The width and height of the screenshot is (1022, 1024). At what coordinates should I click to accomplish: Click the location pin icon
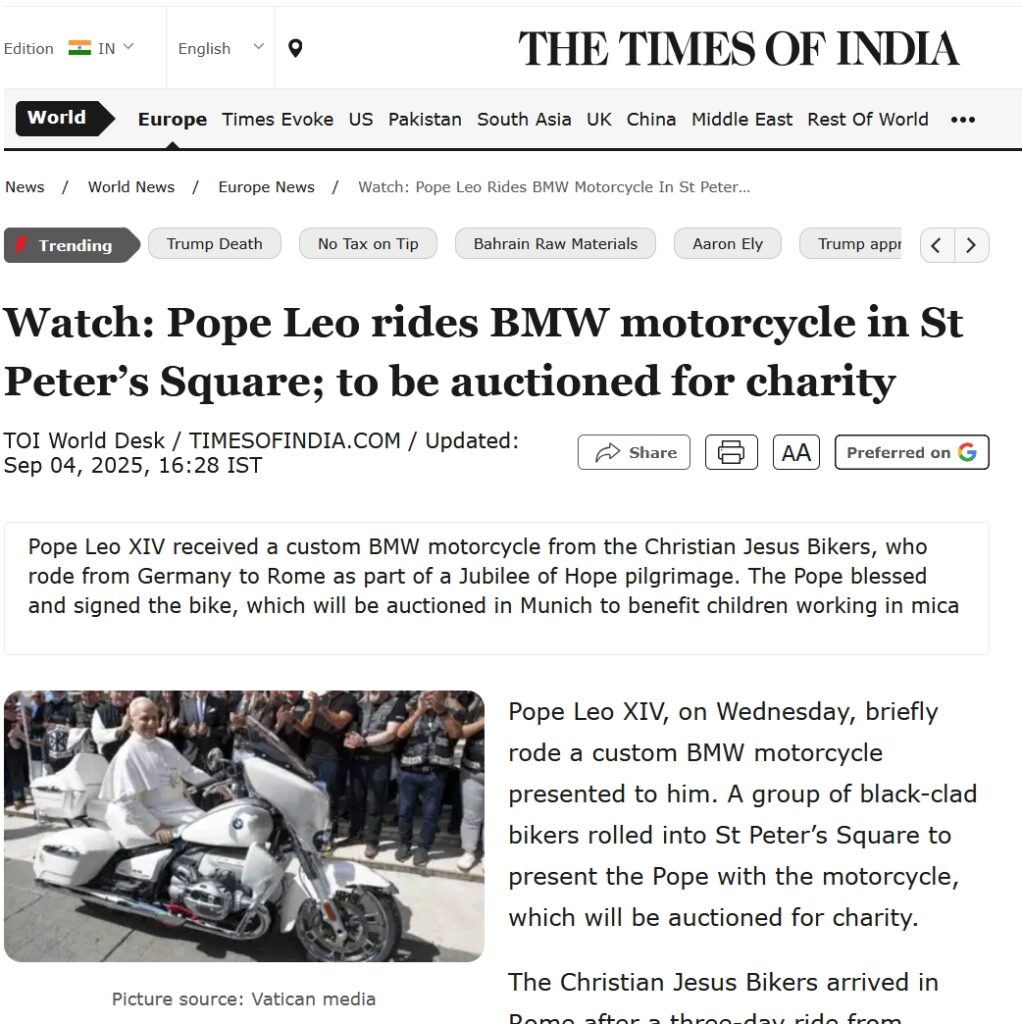click(x=295, y=48)
